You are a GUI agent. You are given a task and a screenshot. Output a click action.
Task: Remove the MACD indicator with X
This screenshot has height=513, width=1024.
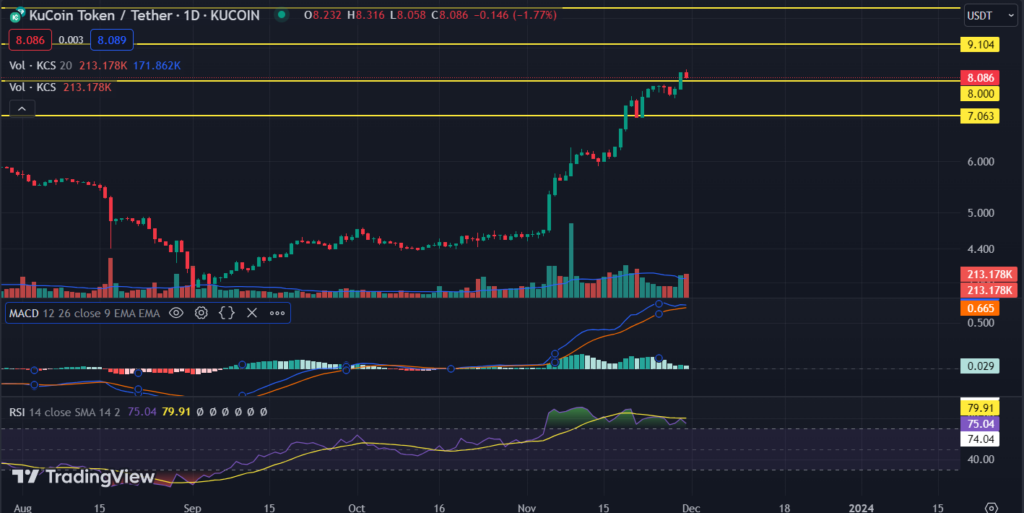[x=252, y=313]
